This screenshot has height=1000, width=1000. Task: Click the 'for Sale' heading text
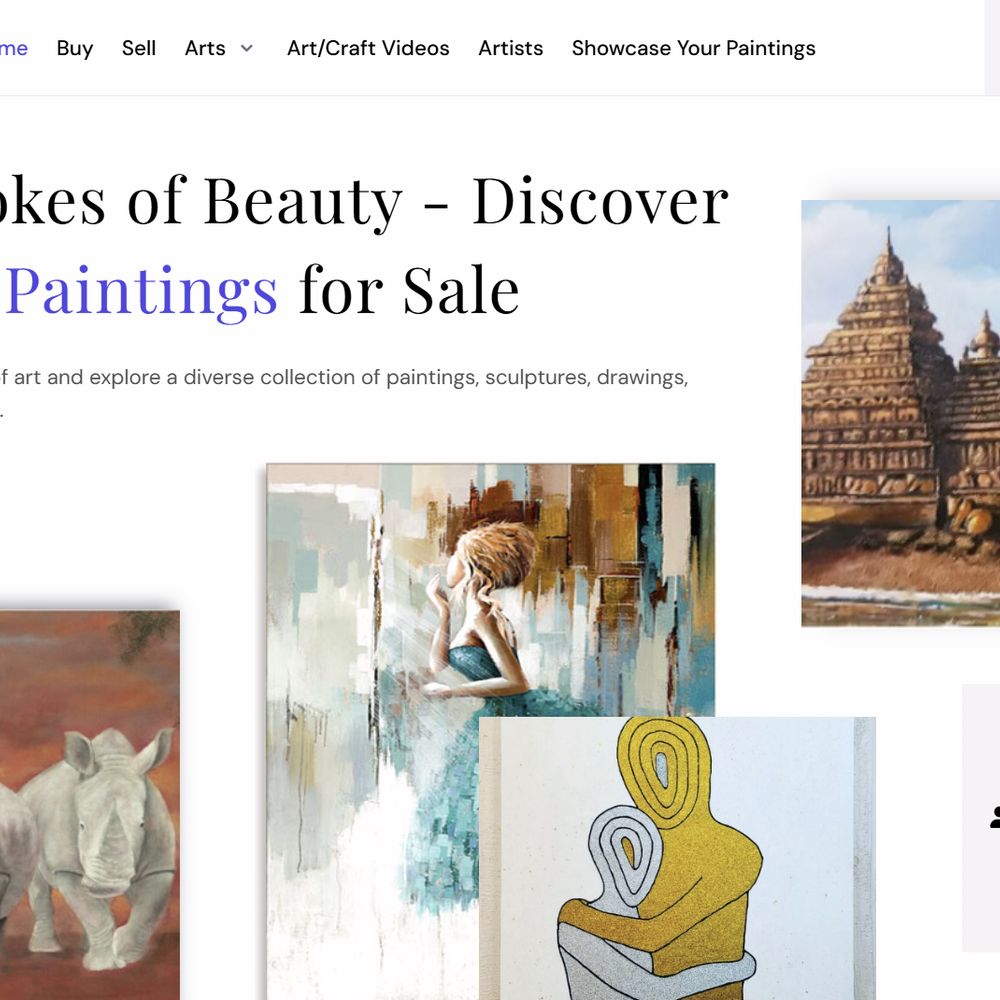[x=409, y=291]
